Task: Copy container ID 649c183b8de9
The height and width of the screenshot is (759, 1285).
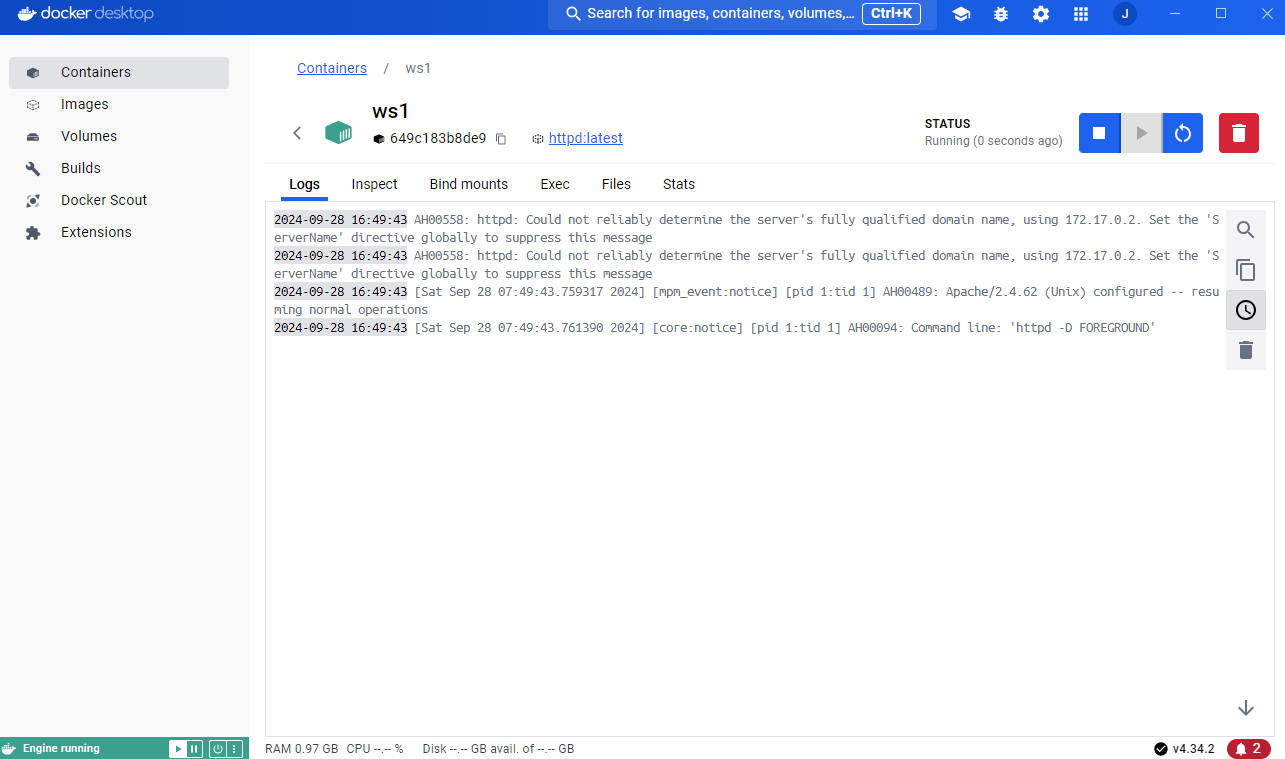Action: coord(501,139)
